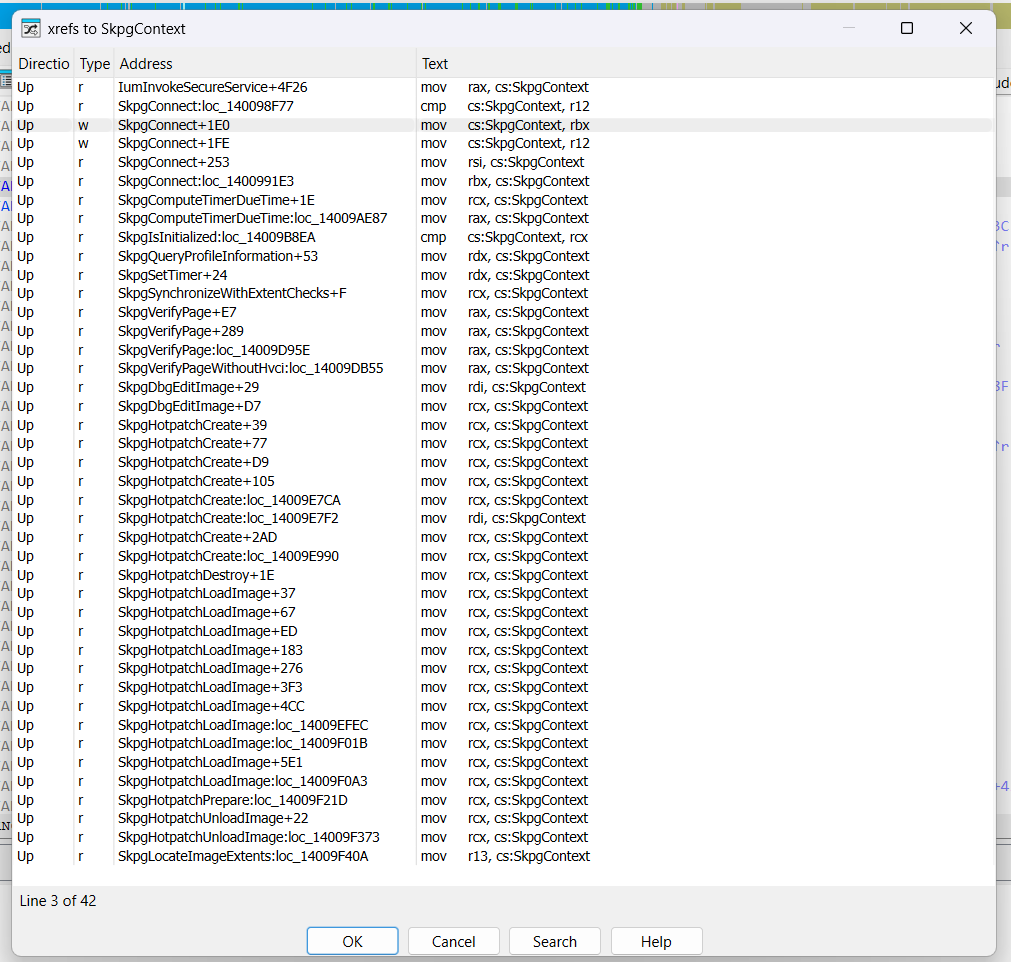
Task: Open the Help button
Action: [656, 941]
